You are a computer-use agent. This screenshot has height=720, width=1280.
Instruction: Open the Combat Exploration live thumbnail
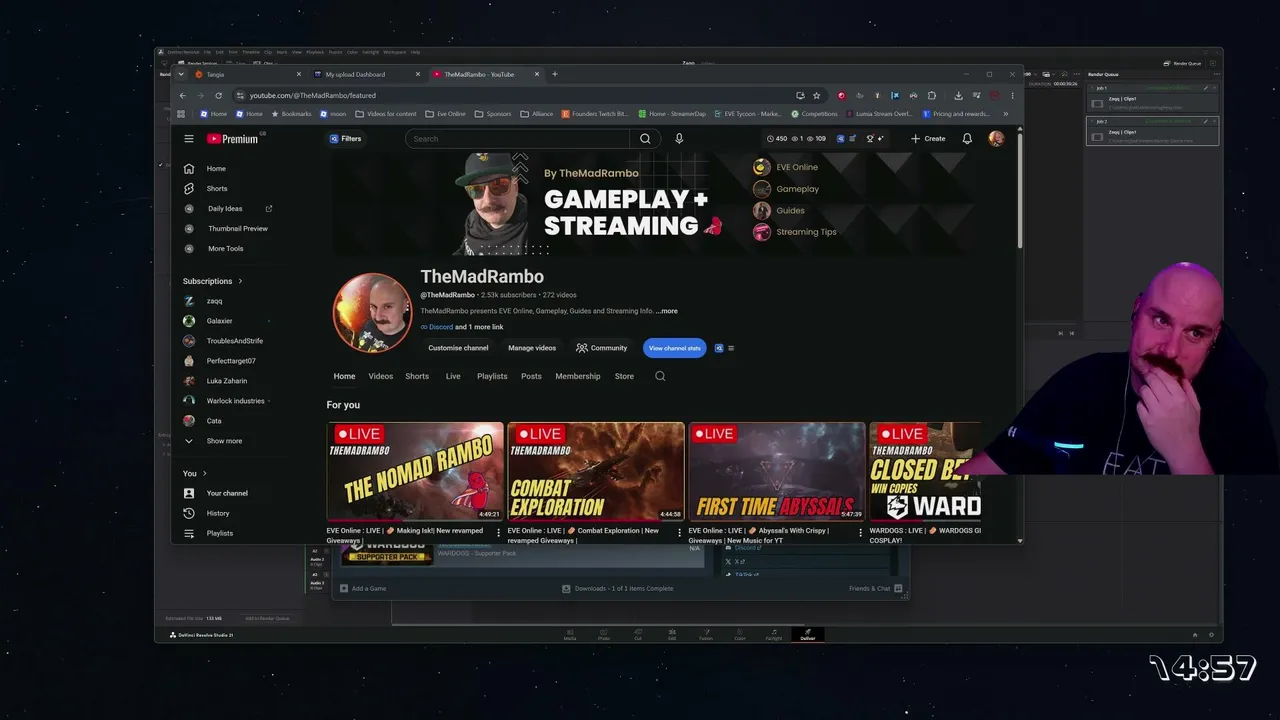[596, 472]
